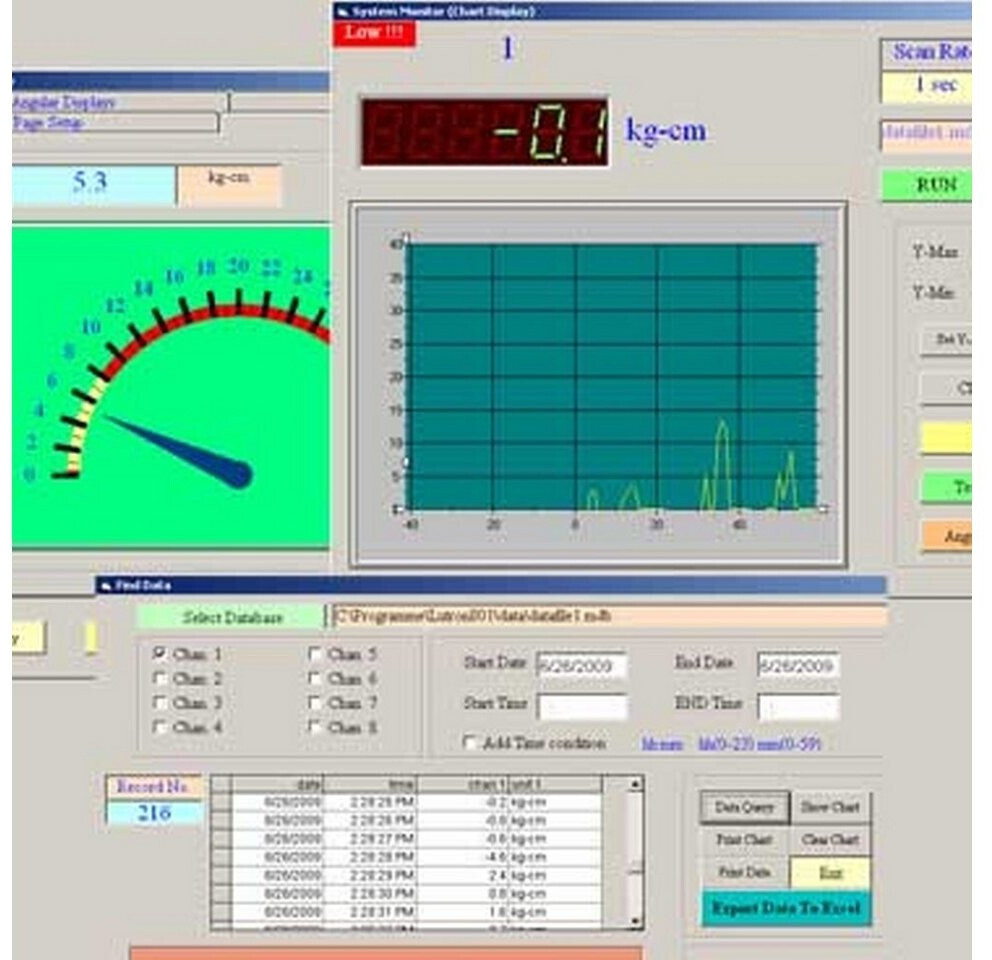992x960 pixels.
Task: Click orange Angular button at right
Action: tap(946, 537)
